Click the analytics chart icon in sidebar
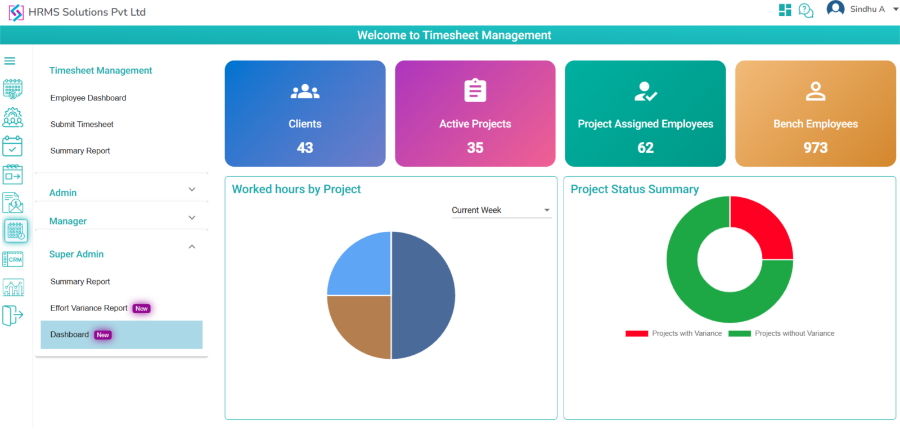900x429 pixels. [x=13, y=288]
